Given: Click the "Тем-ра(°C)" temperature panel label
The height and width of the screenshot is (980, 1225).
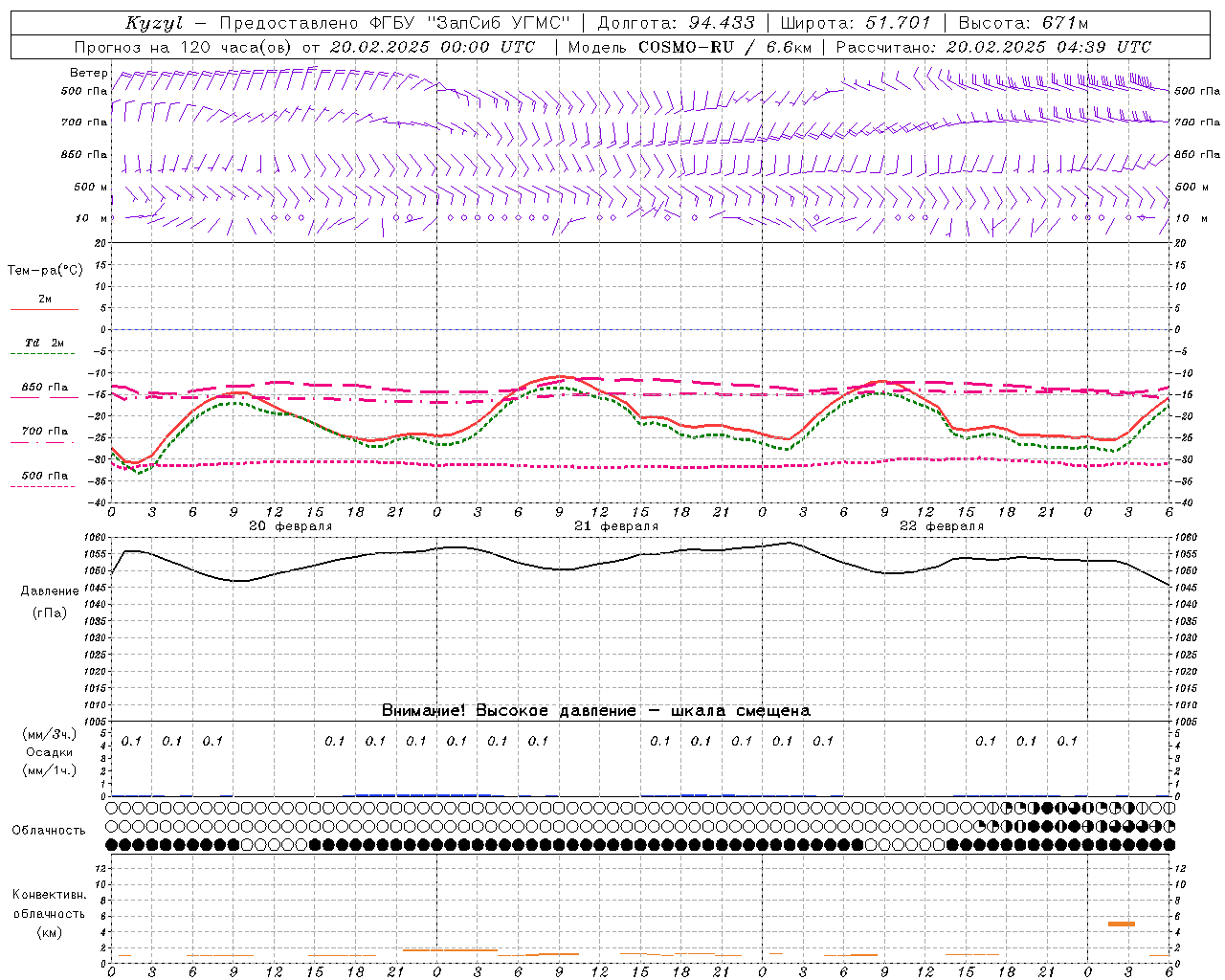Looking at the screenshot, I should [x=45, y=271].
